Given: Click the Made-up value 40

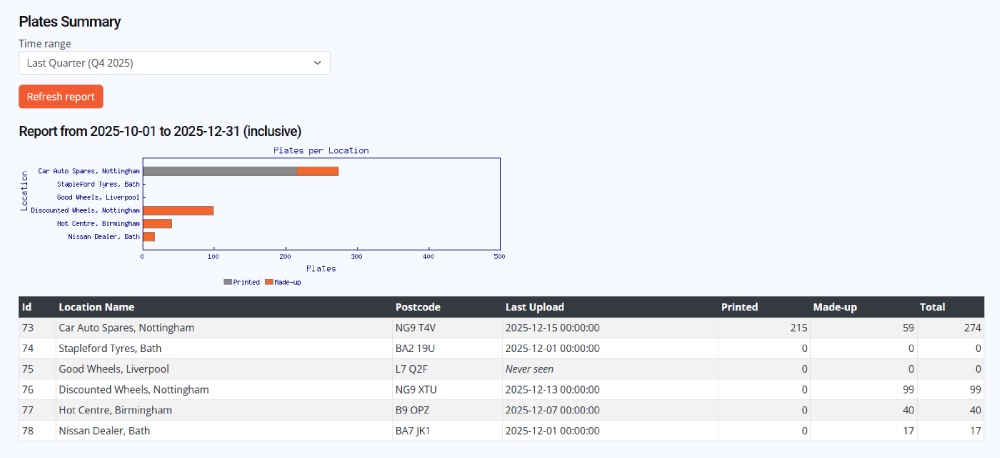Looking at the screenshot, I should click(909, 410).
